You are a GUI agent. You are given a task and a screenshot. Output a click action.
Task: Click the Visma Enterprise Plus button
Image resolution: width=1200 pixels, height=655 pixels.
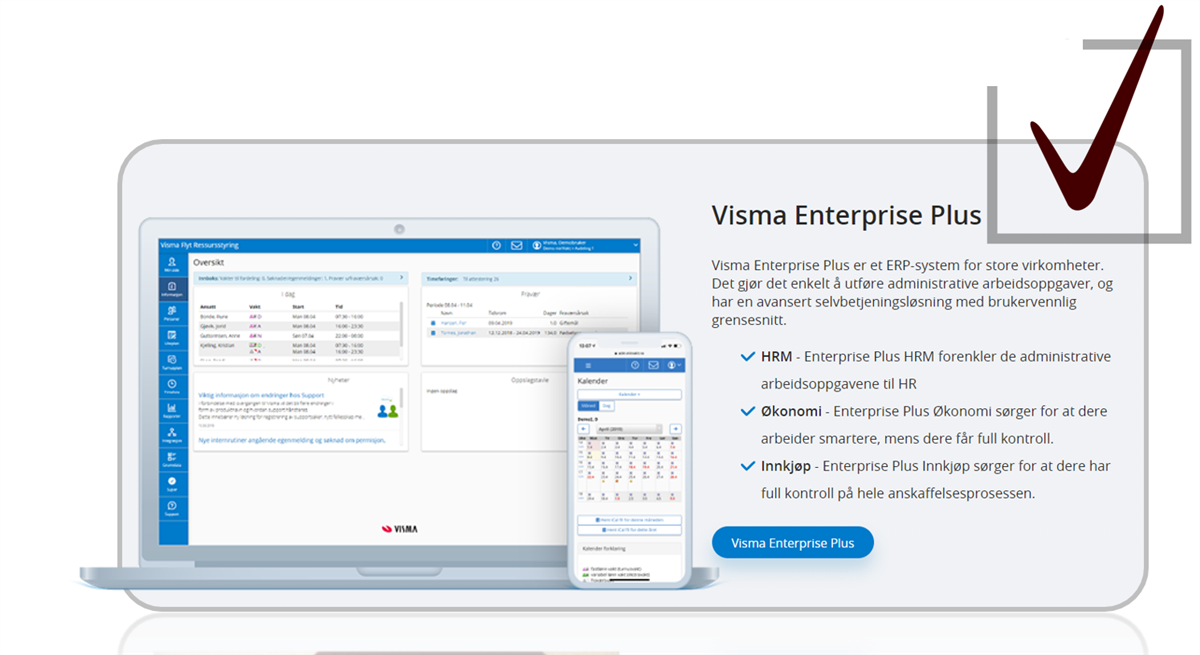coord(792,543)
